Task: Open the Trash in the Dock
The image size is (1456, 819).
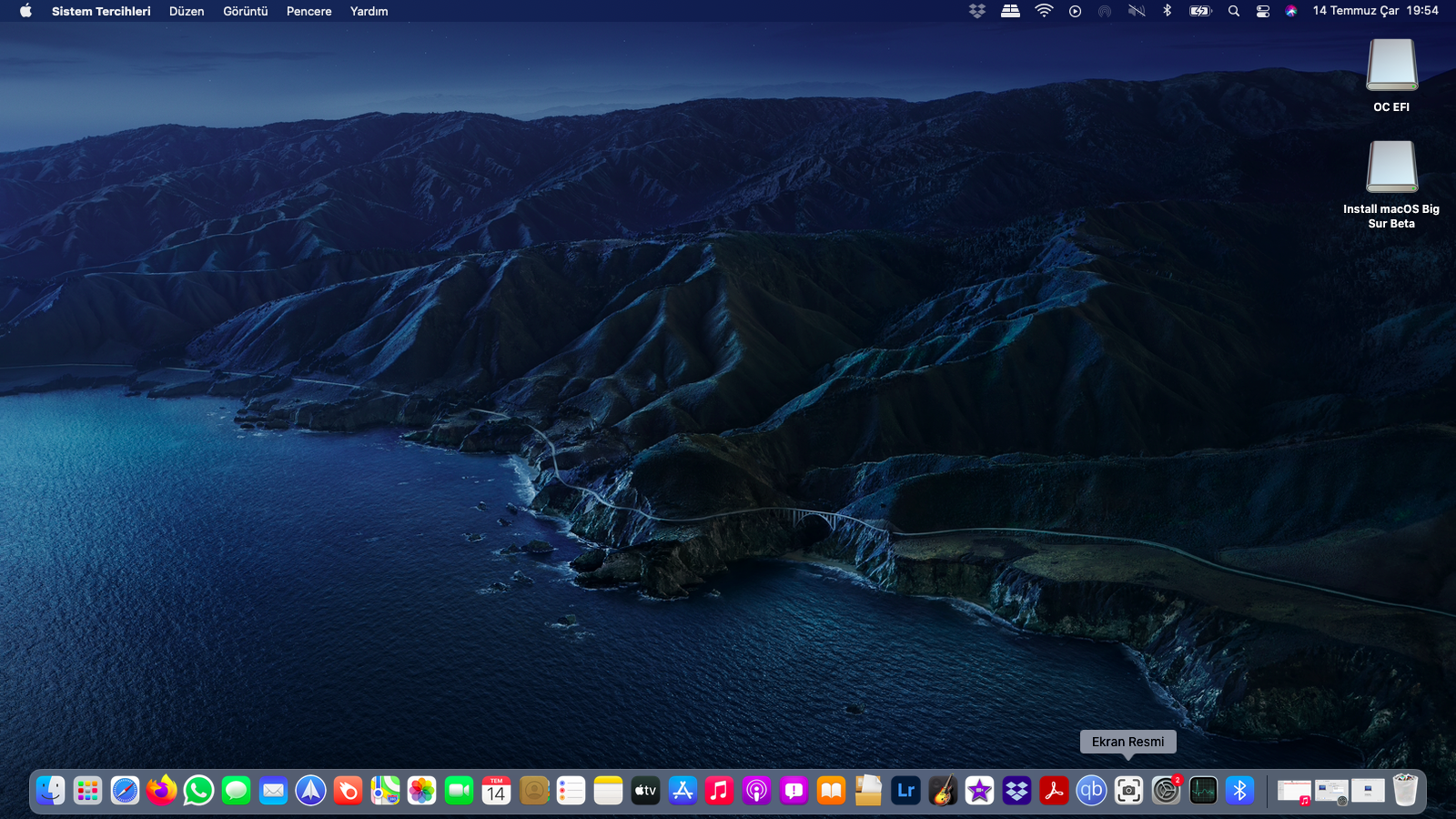Action: pos(1405,790)
